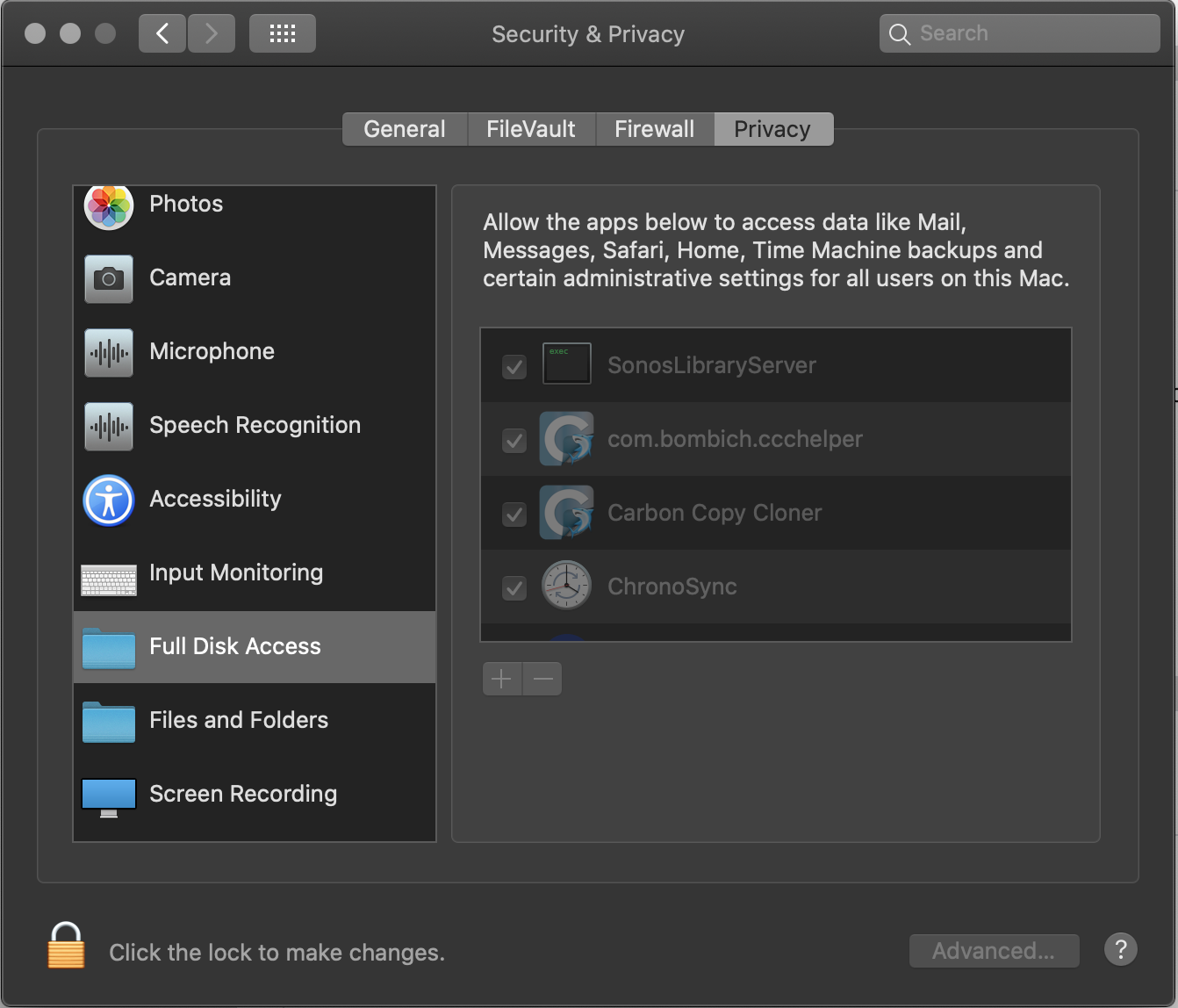Image resolution: width=1178 pixels, height=1008 pixels.
Task: Click in the Search input field
Action: point(1020,33)
